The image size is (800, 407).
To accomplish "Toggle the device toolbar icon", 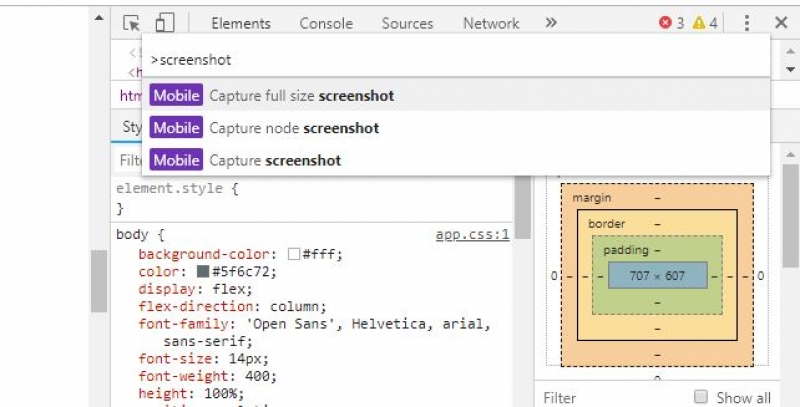I will 165,22.
